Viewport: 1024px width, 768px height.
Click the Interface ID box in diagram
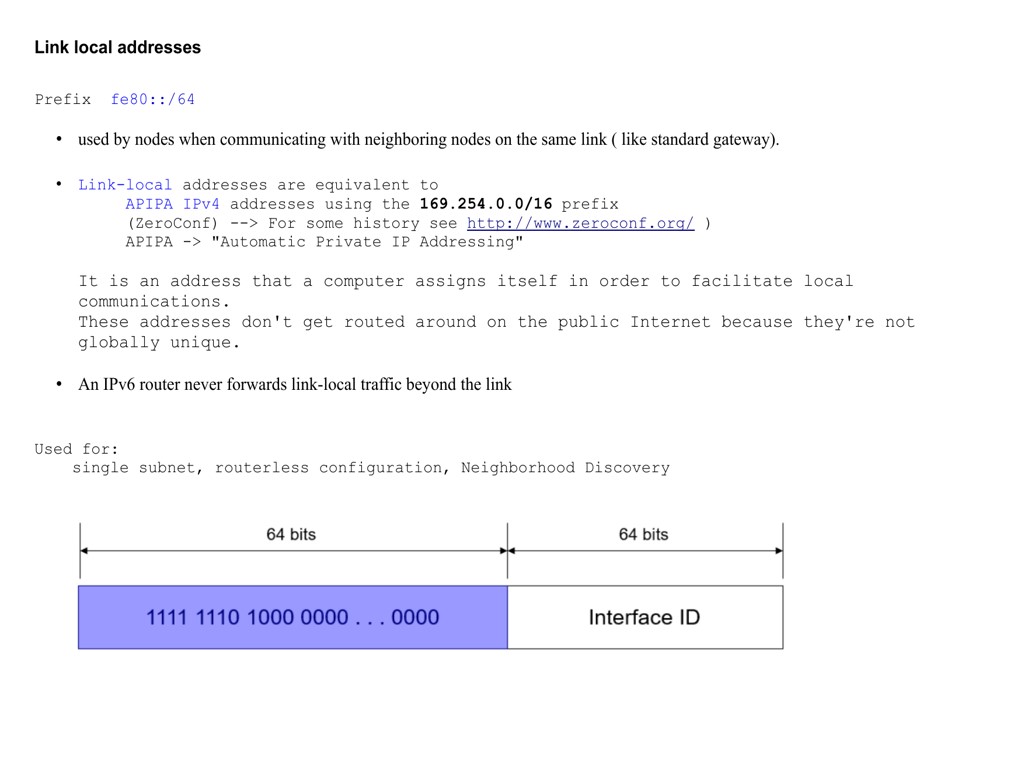point(644,617)
